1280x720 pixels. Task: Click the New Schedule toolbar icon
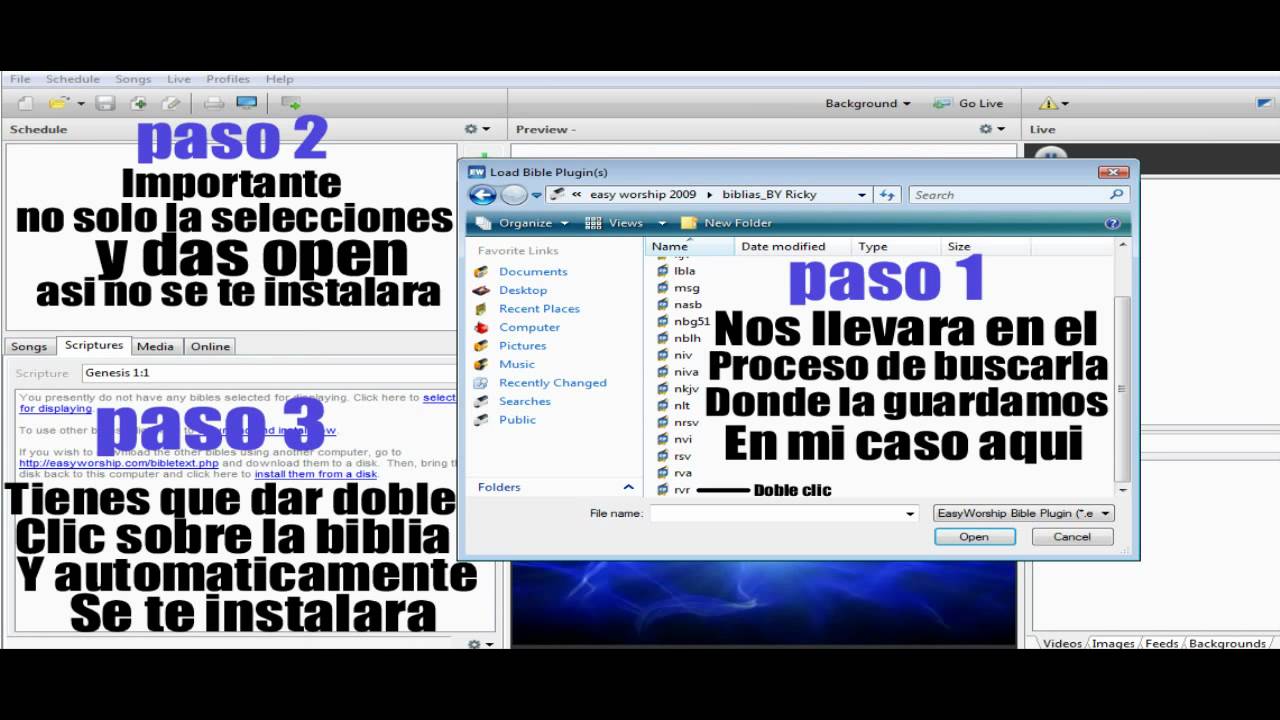point(26,103)
